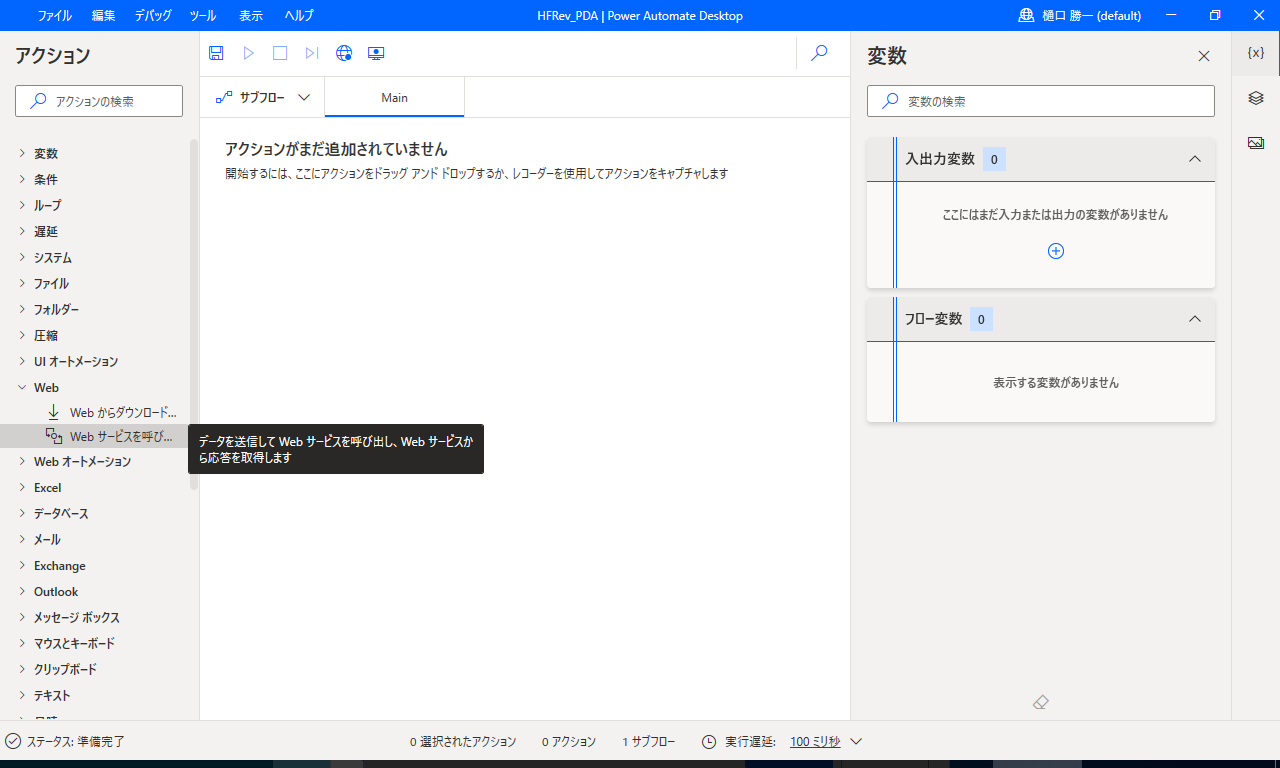
Task: Open the 編集 menu
Action: [103, 15]
